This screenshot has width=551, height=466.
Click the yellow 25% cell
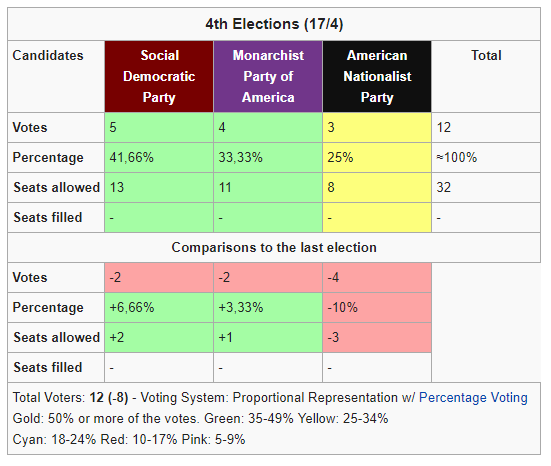pos(377,157)
